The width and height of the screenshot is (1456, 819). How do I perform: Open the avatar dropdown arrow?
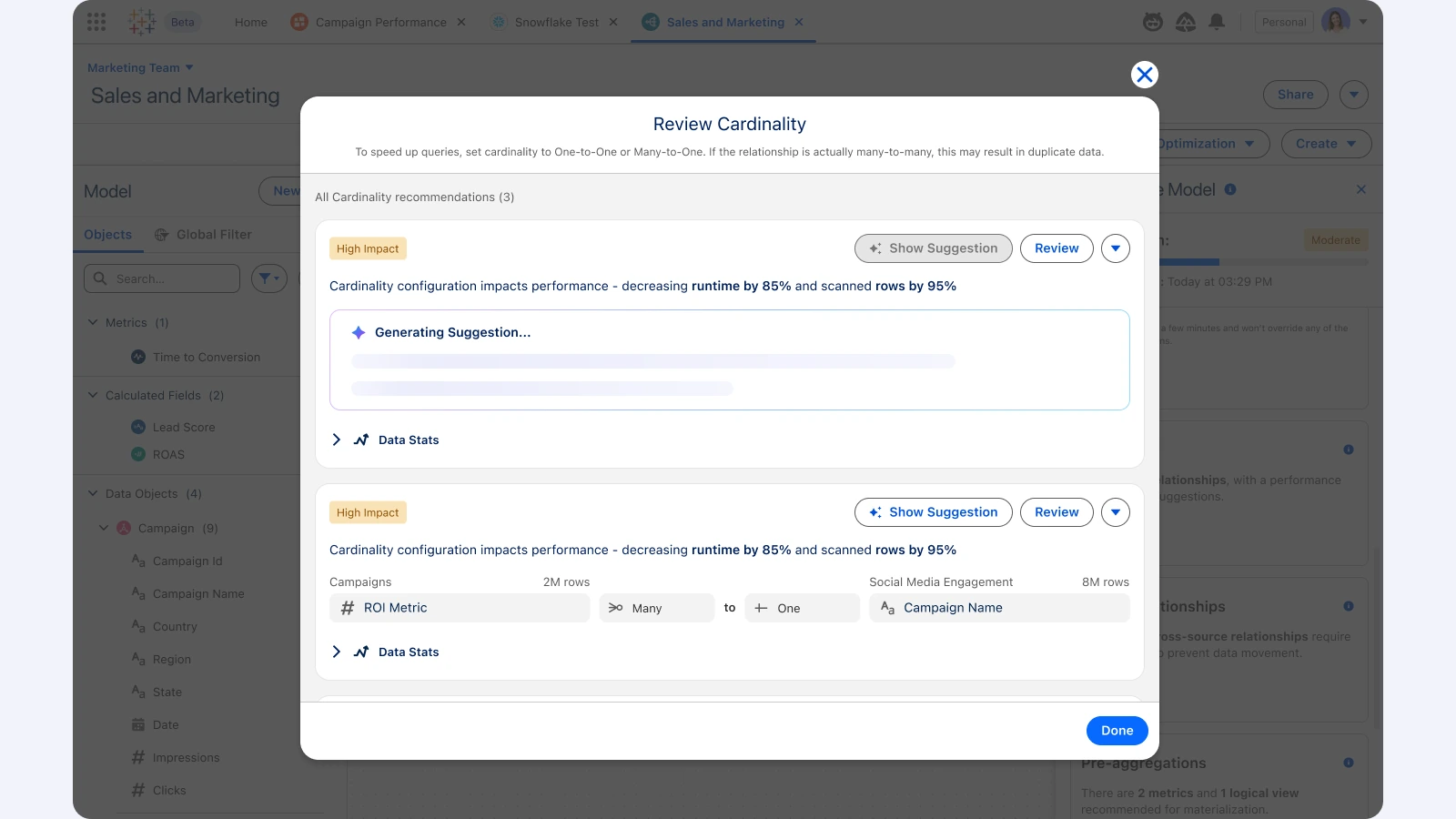coord(1363,22)
